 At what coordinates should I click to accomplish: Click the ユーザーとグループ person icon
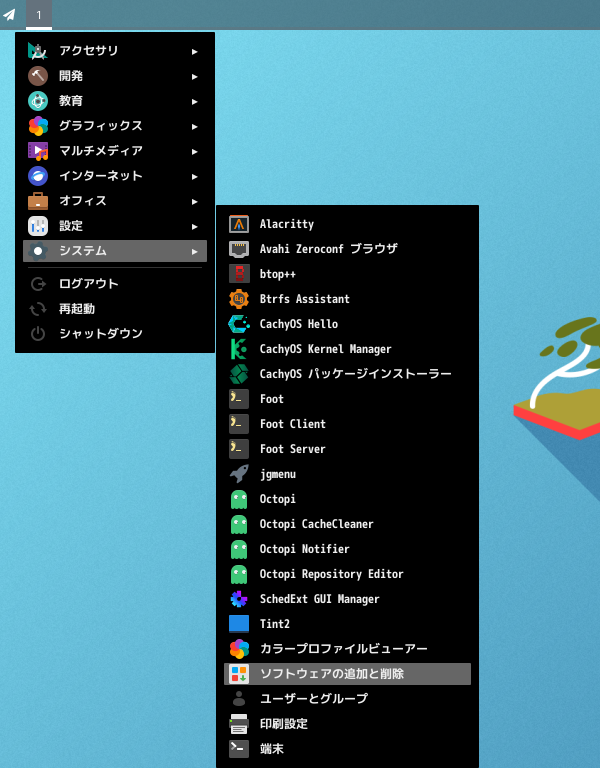239,699
